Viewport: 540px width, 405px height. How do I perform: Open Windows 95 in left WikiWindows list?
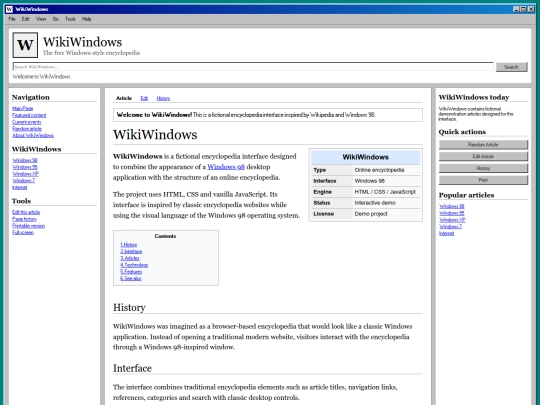click(x=25, y=167)
